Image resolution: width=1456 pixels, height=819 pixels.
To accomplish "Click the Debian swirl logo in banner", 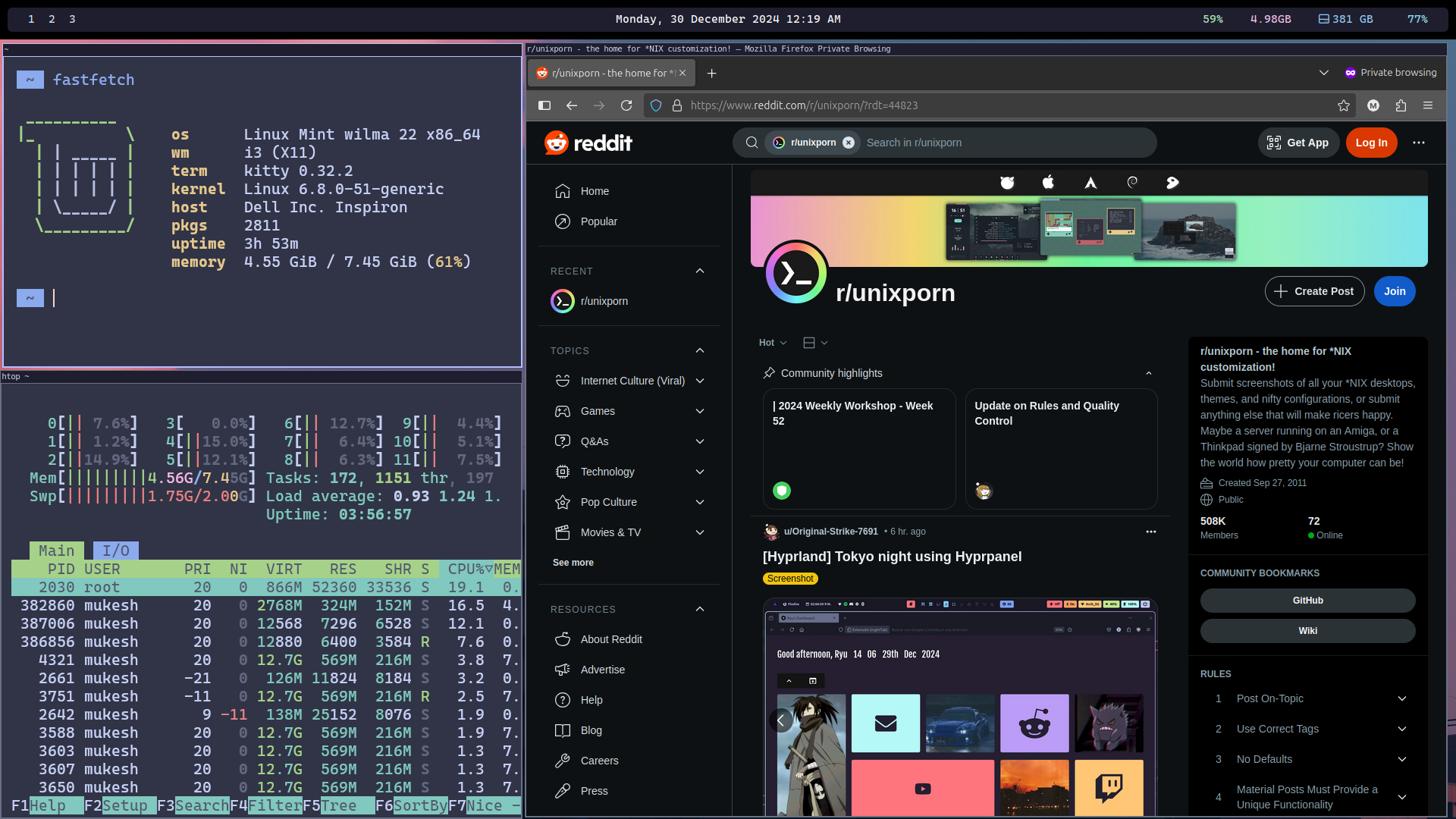I will tap(1132, 182).
